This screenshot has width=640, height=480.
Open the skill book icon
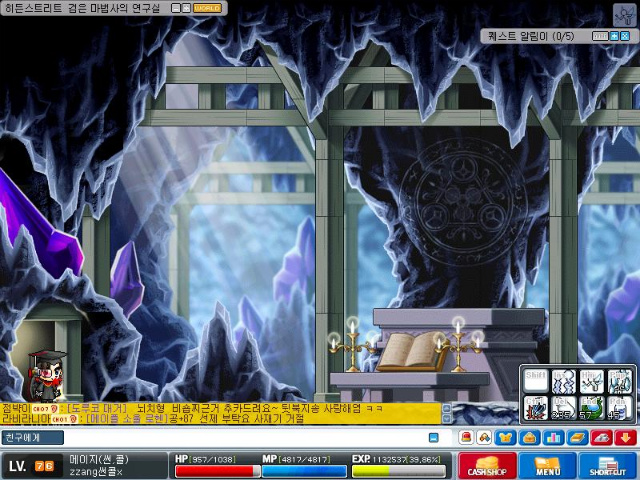click(577, 438)
